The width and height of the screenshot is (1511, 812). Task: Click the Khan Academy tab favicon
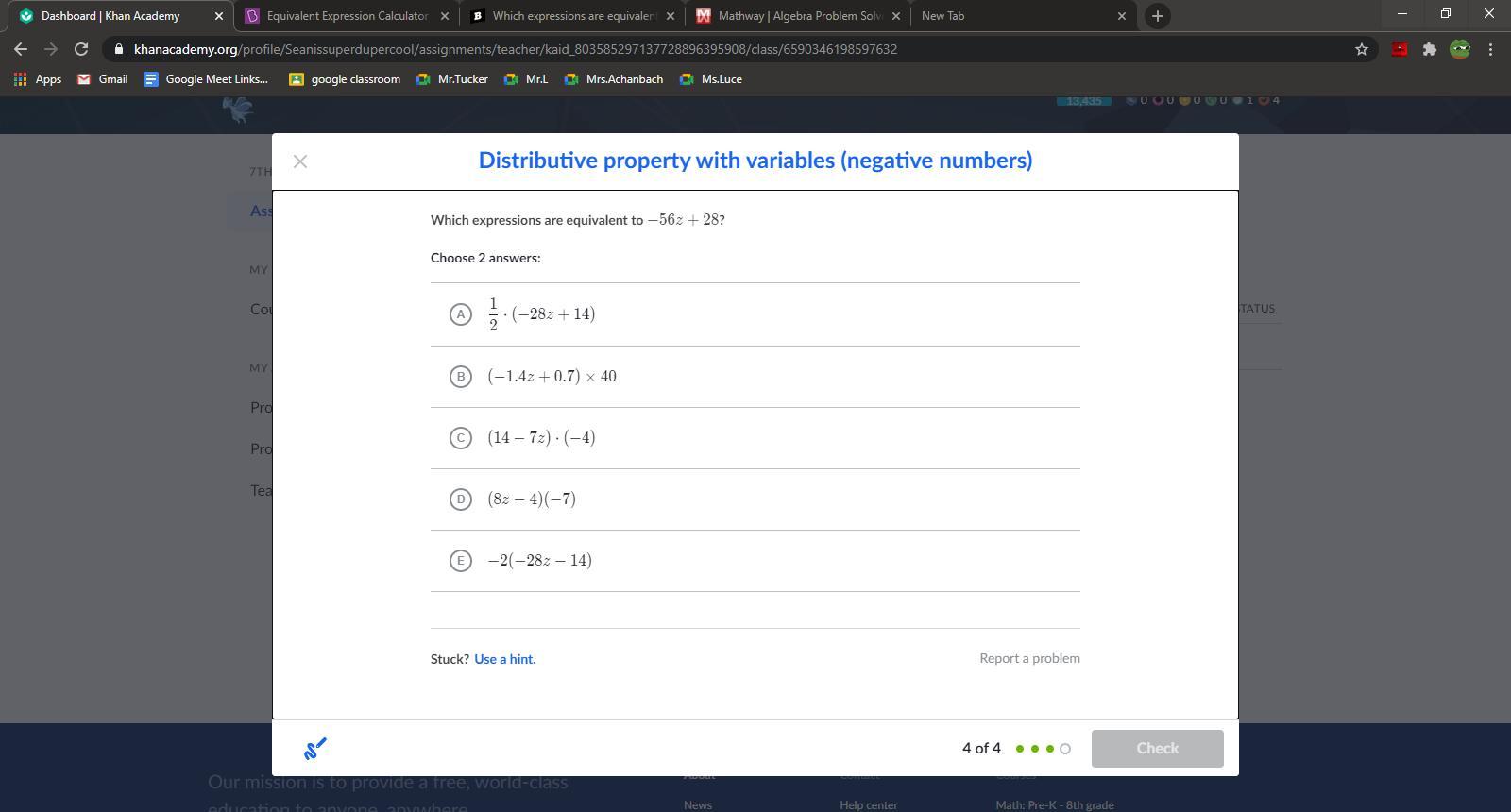click(25, 16)
